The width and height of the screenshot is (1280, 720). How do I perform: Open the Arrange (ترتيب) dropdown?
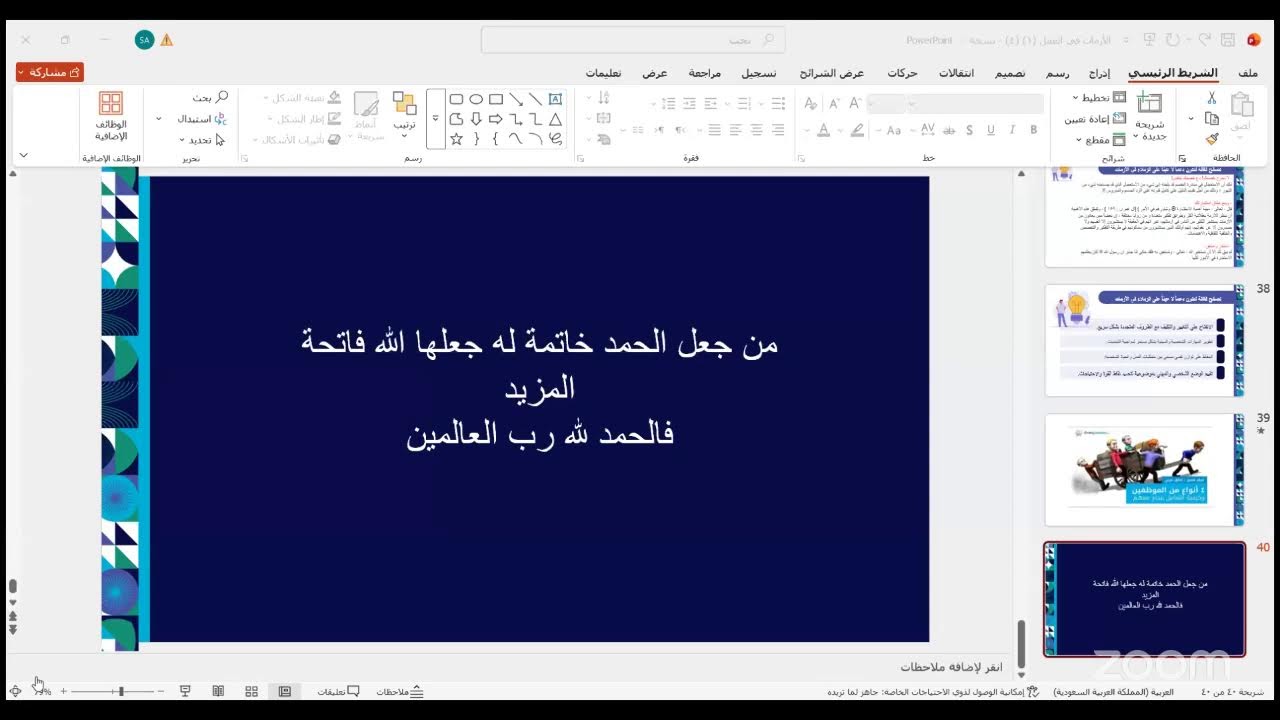(x=404, y=112)
